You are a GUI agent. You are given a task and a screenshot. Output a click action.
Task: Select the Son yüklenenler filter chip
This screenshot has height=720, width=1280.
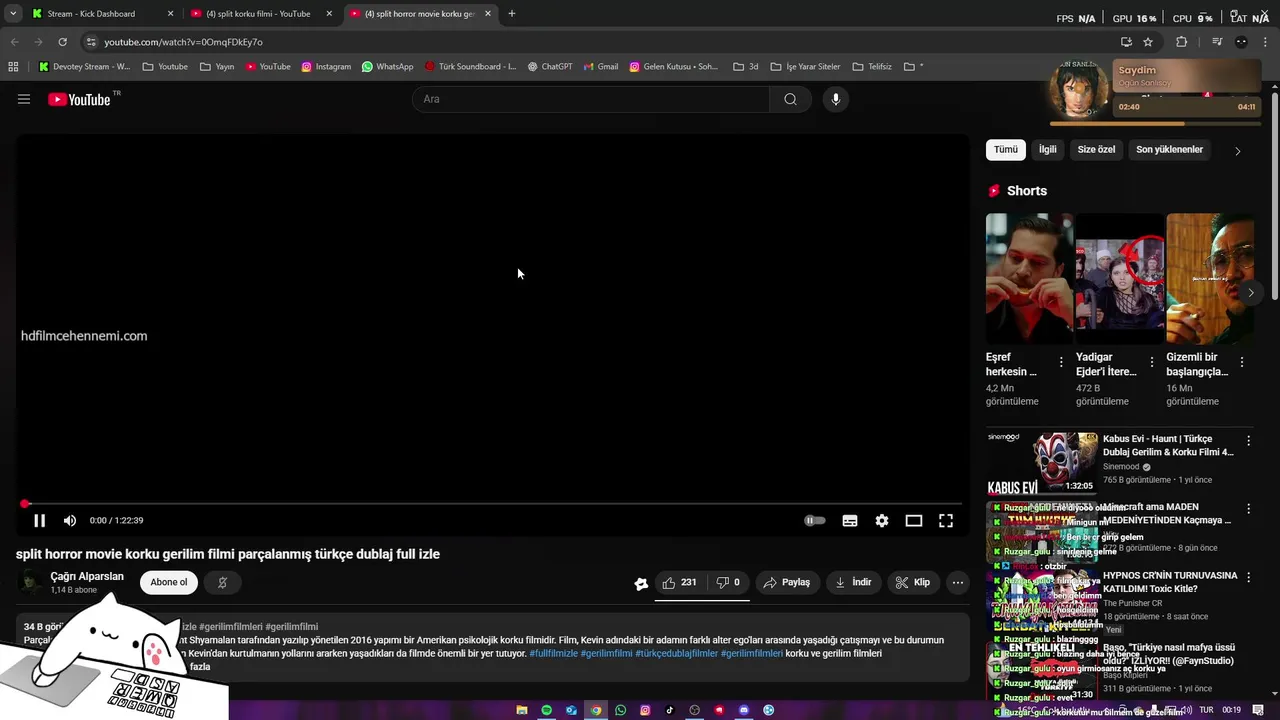[1169, 149]
